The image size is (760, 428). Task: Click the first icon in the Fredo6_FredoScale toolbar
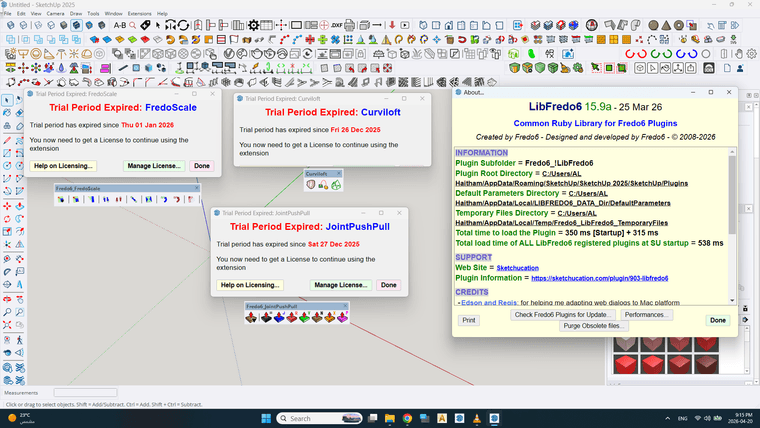(61, 199)
